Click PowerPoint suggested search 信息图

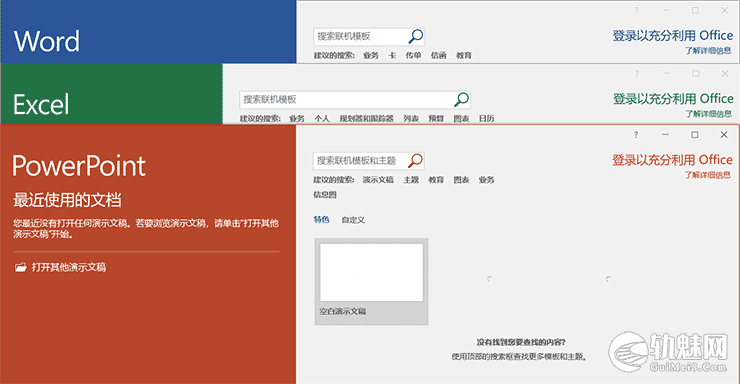pyautogui.click(x=325, y=194)
